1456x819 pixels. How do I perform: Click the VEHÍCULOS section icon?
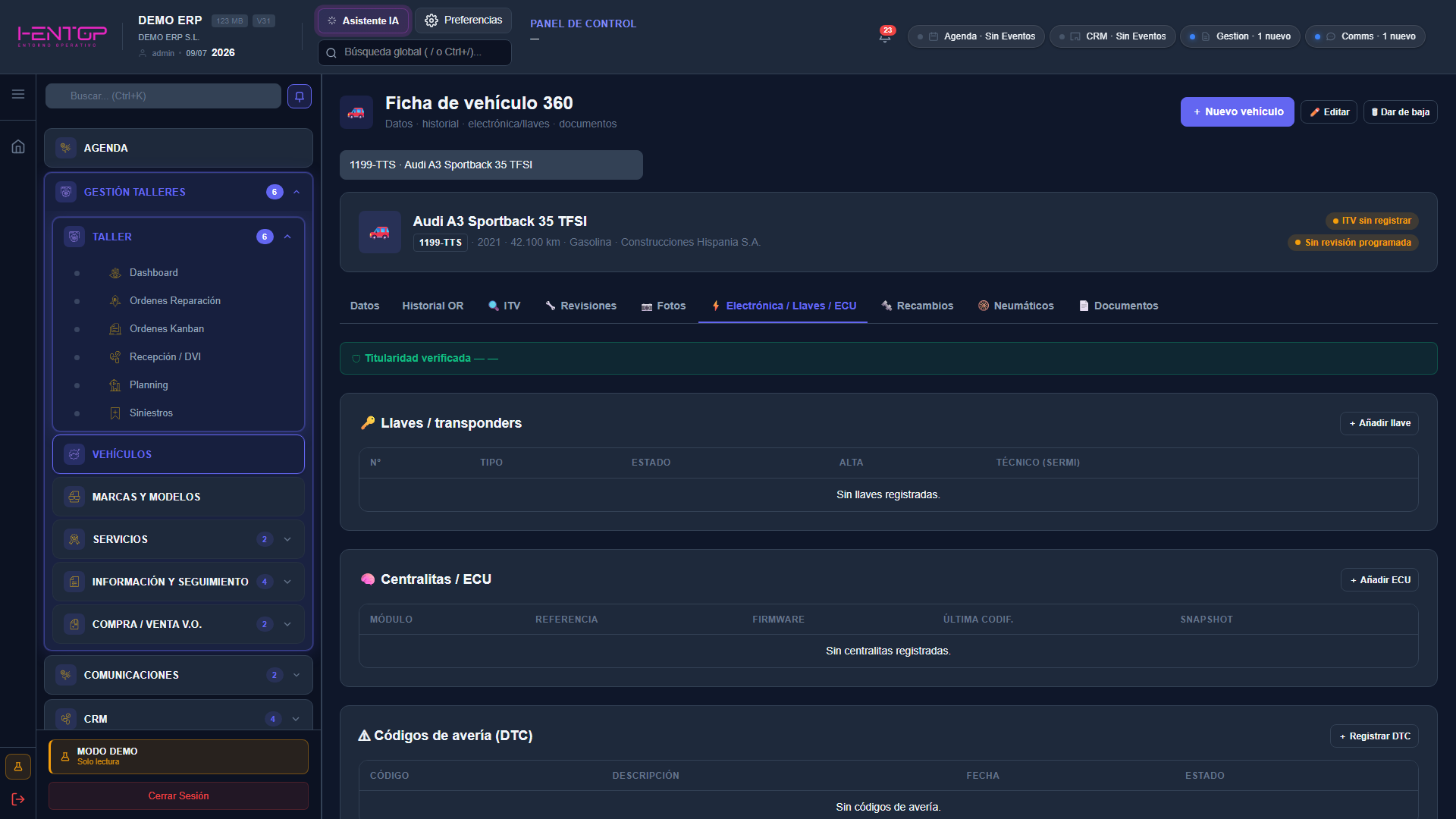click(74, 454)
